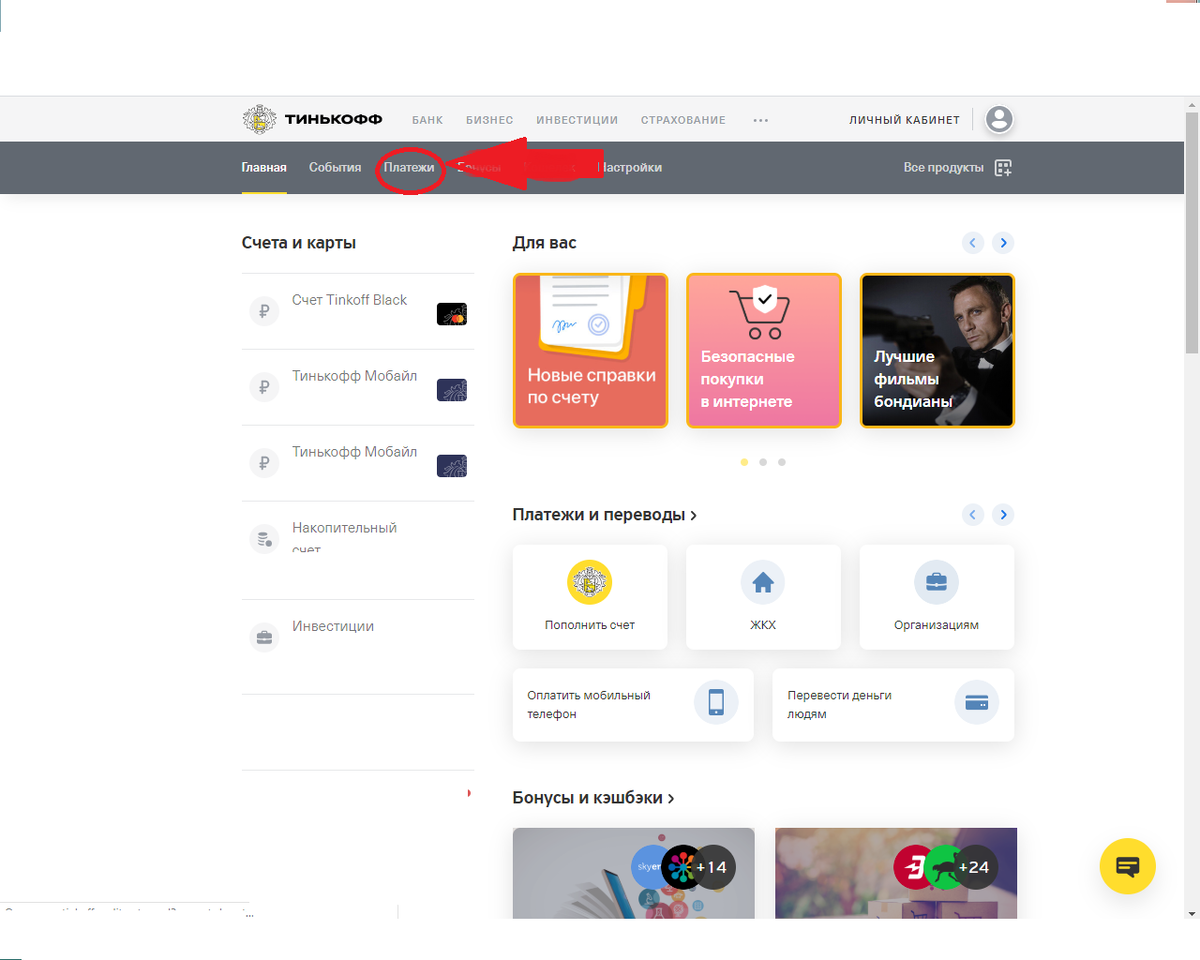Click the bank card transfer icon
The width and height of the screenshot is (1200, 960).
click(977, 702)
